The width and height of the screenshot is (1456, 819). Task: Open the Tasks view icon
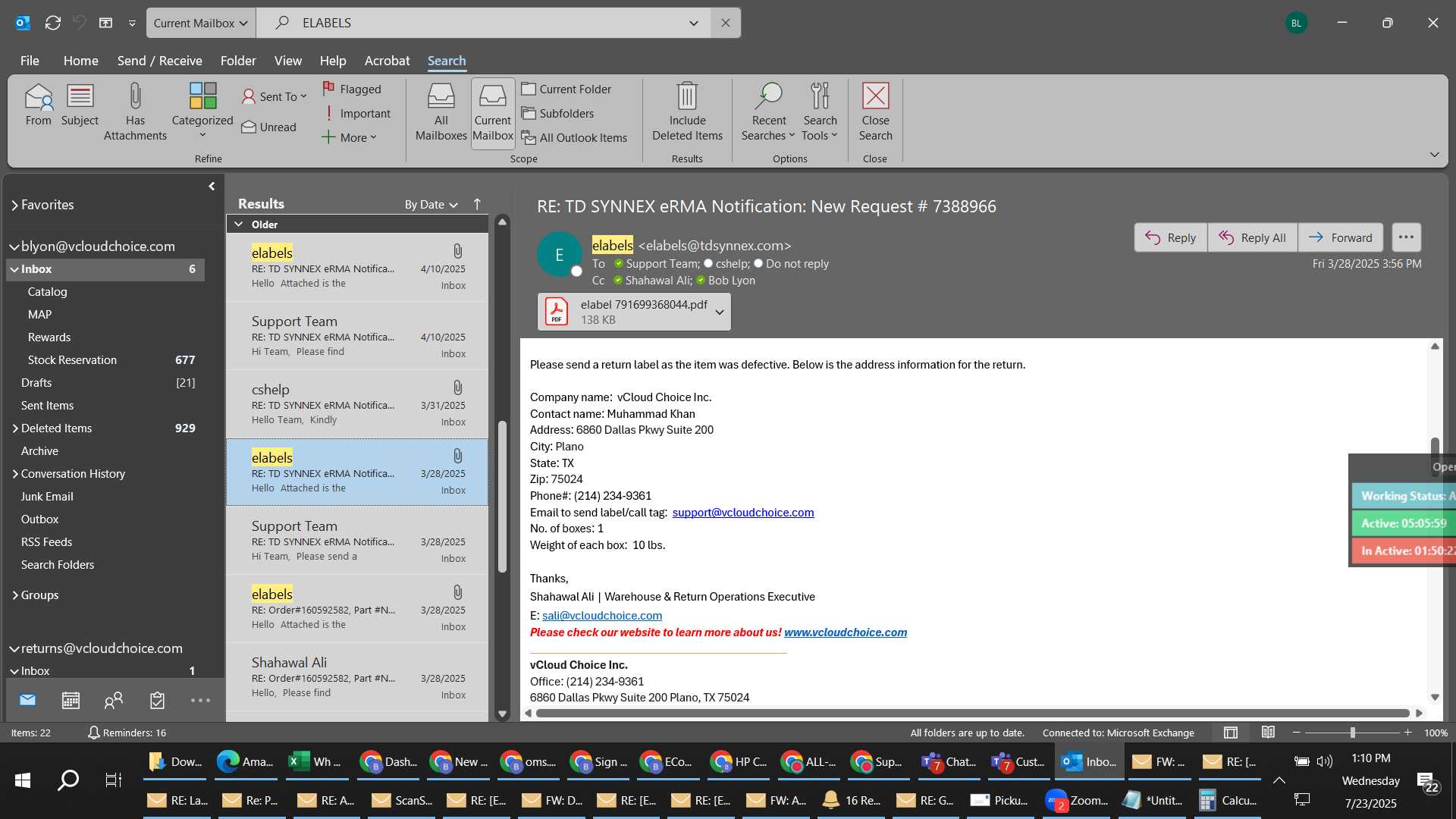tap(157, 701)
